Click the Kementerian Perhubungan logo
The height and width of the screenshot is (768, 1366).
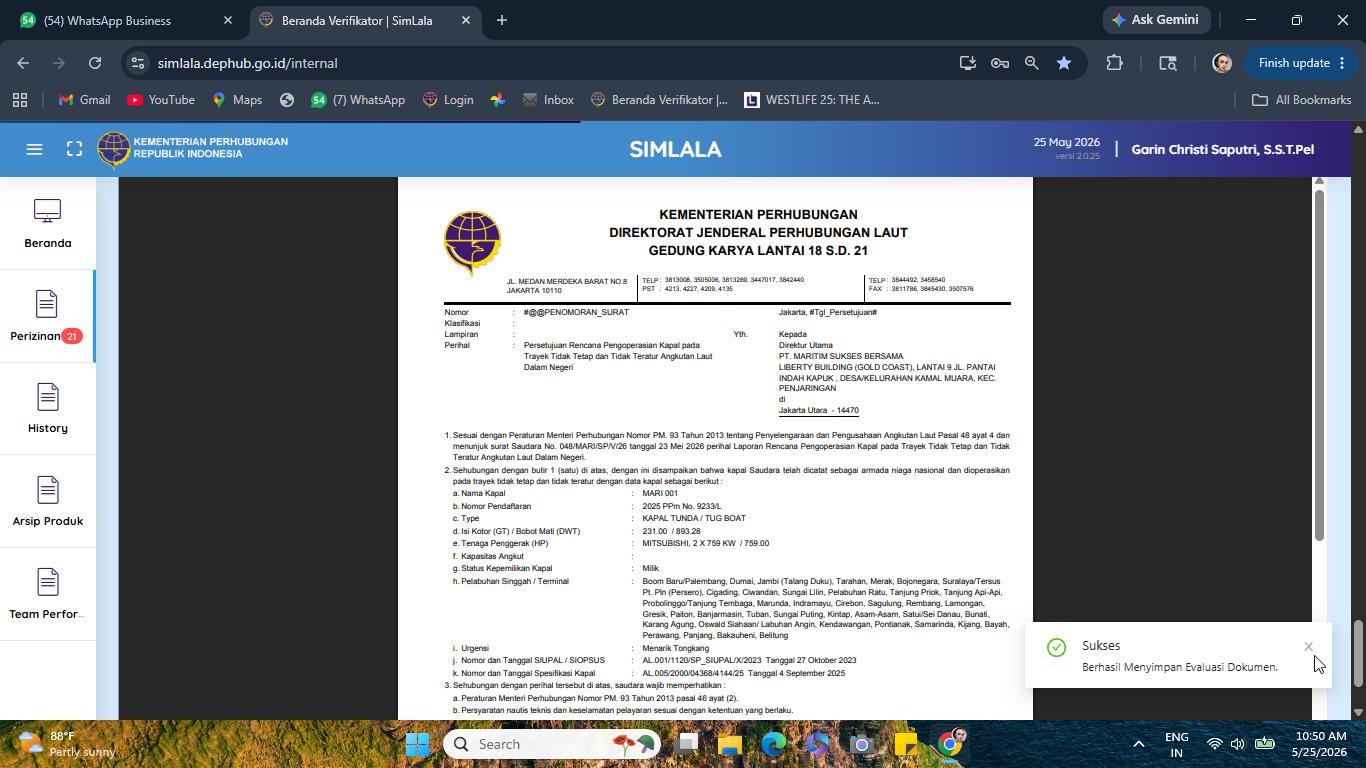pyautogui.click(x=113, y=150)
